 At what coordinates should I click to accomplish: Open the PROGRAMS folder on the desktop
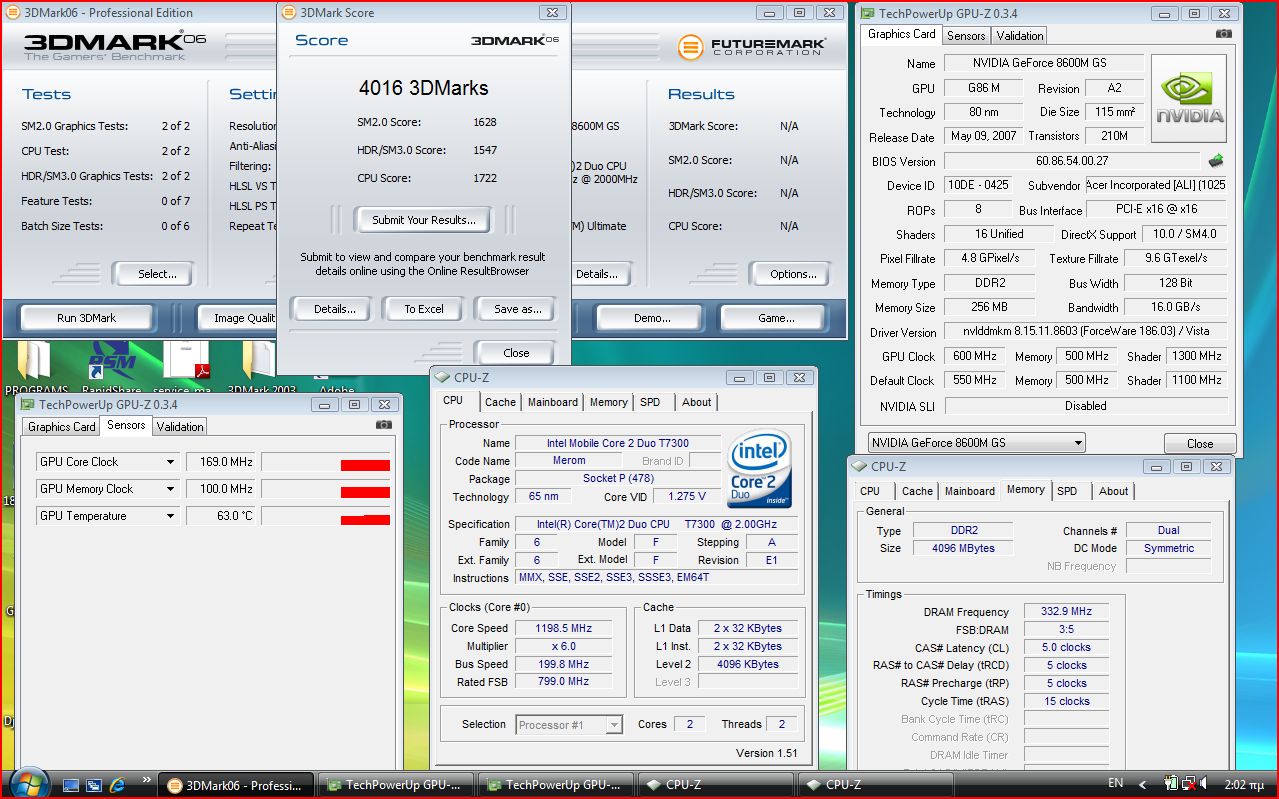tap(36, 367)
